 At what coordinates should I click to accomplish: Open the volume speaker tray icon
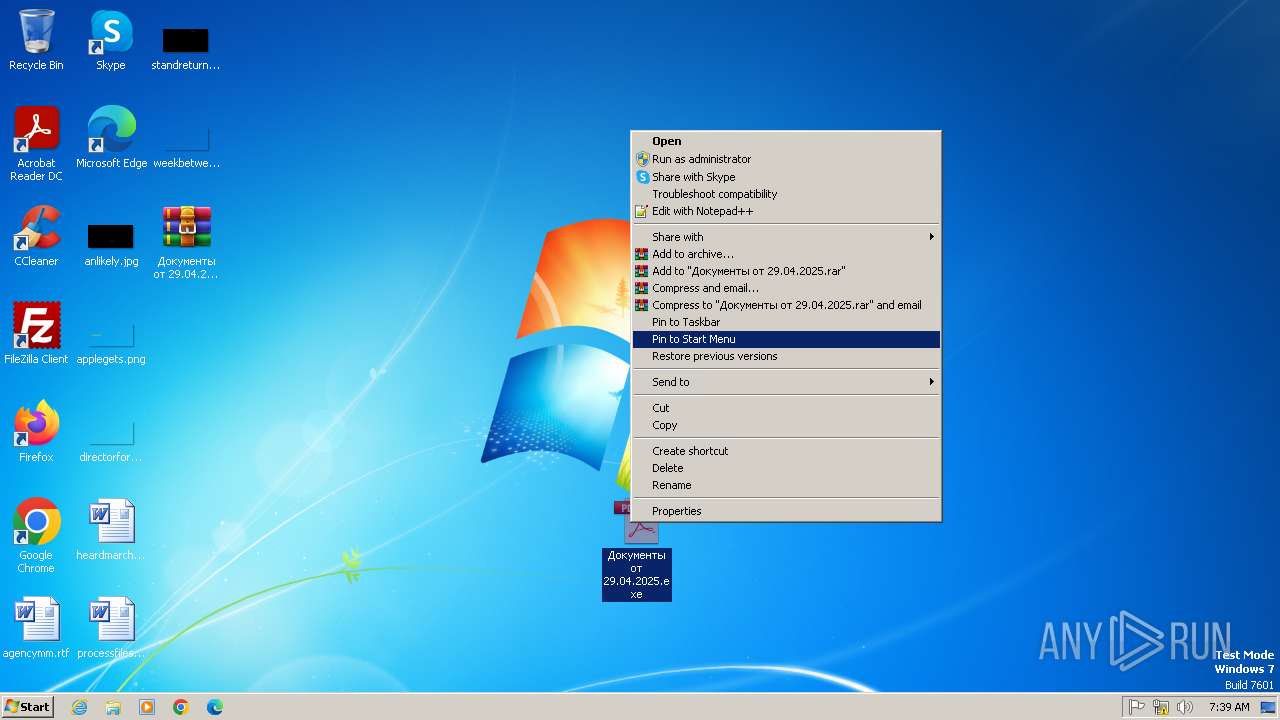click(1185, 707)
